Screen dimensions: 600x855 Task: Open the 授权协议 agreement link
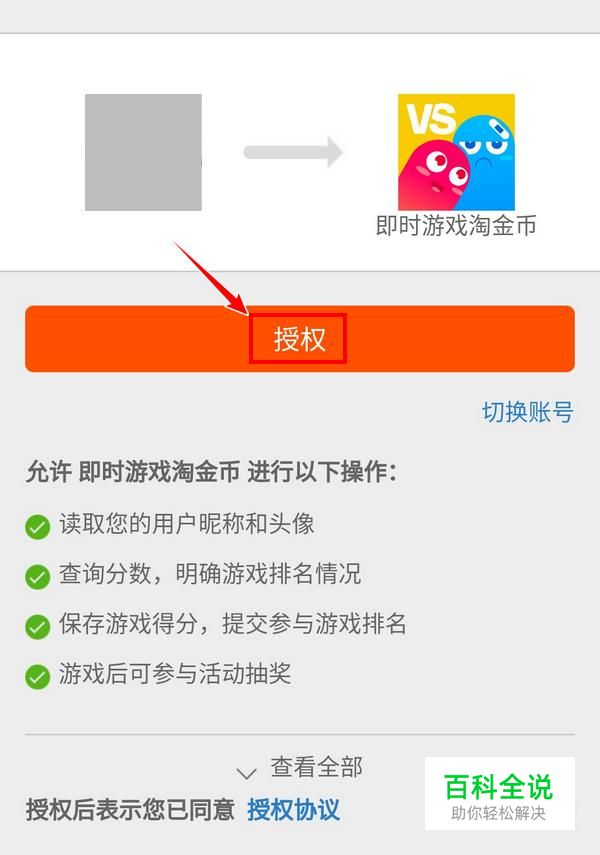(x=293, y=810)
